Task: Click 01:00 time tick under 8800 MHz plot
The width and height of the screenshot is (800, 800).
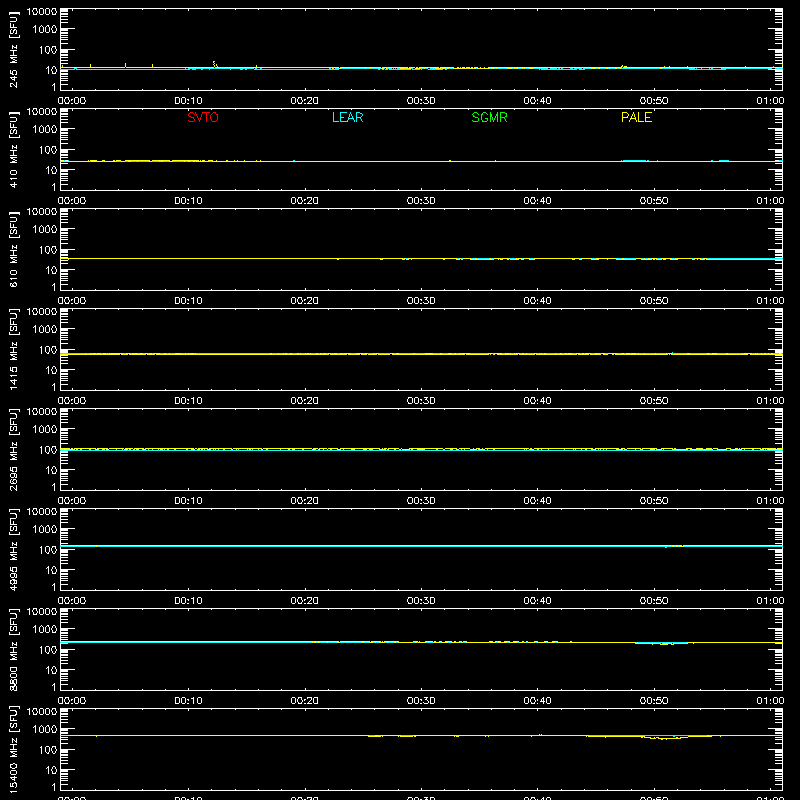Action: pos(770,701)
